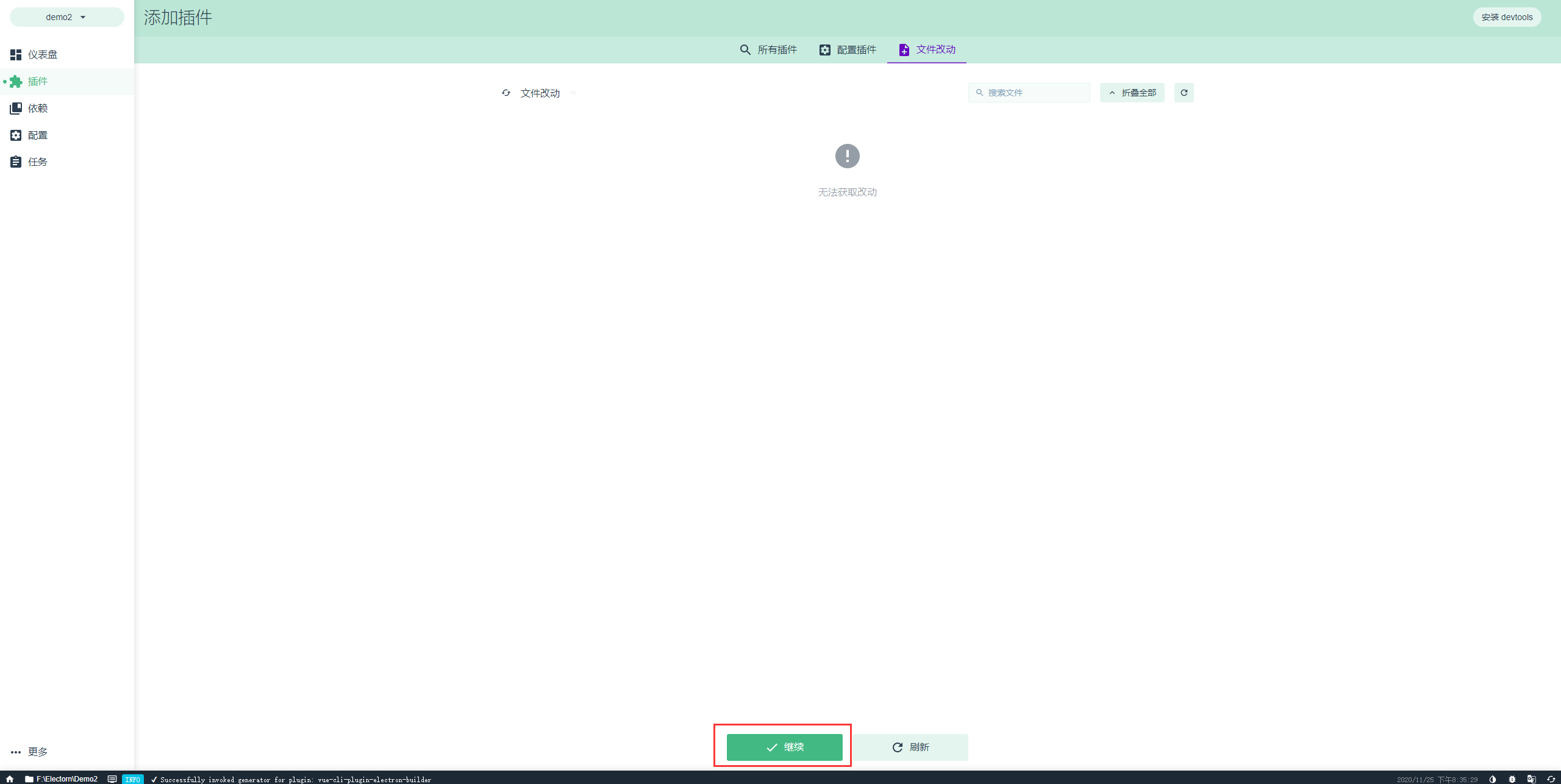Toggle dark mode via contrast icon
The height and width of the screenshot is (784, 1561).
[1492, 779]
